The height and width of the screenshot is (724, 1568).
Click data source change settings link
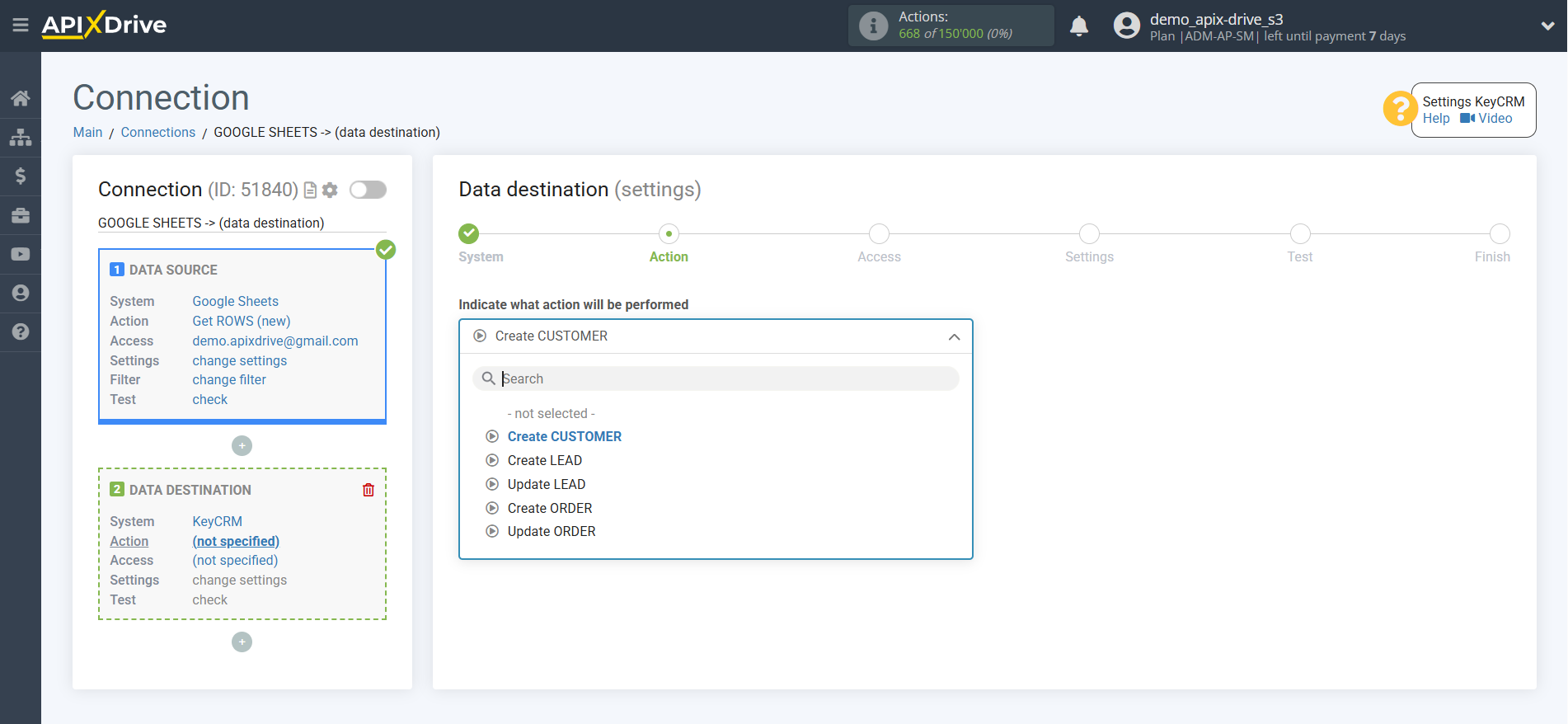(x=240, y=360)
